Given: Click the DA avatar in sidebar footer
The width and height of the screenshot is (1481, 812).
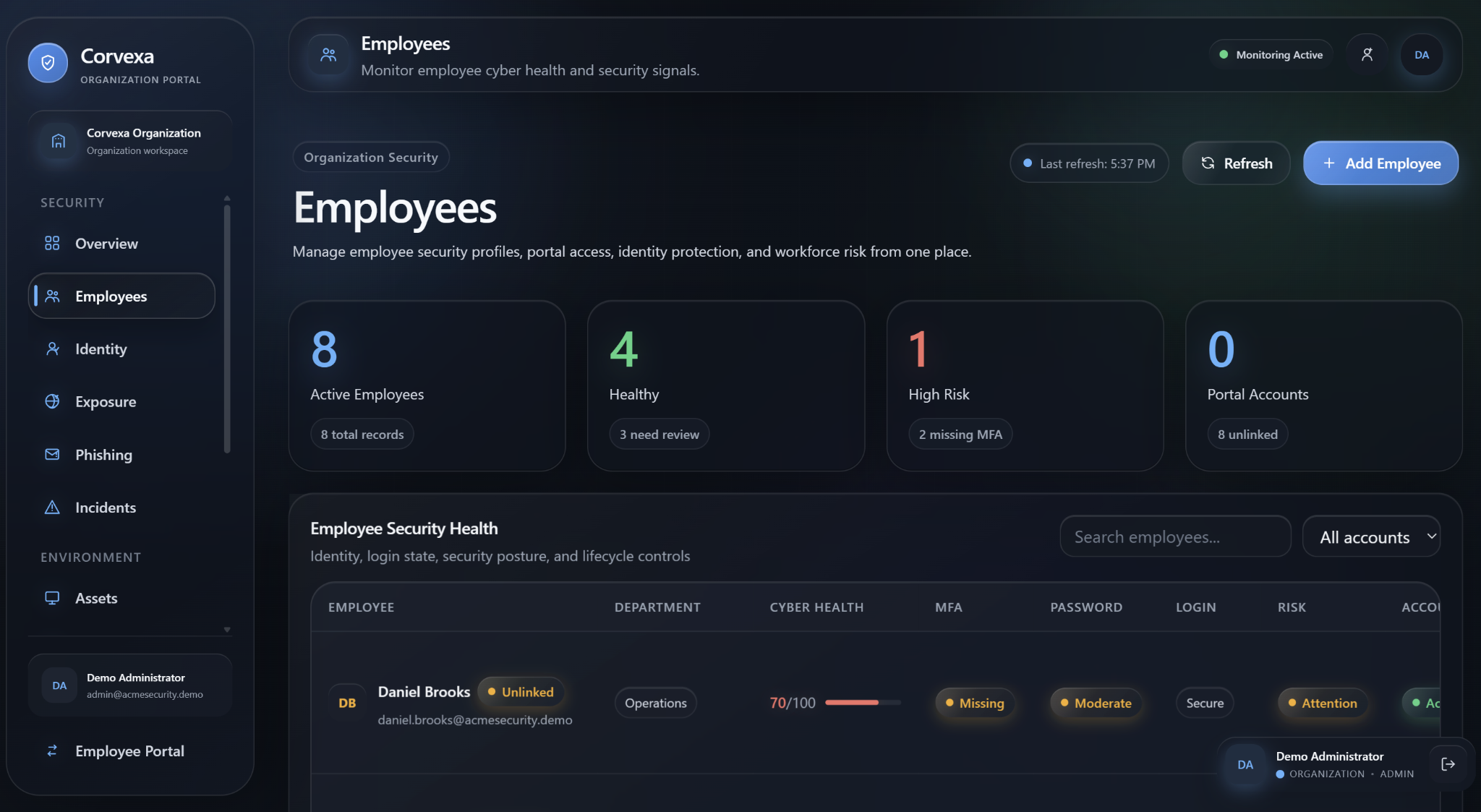Looking at the screenshot, I should 59,685.
